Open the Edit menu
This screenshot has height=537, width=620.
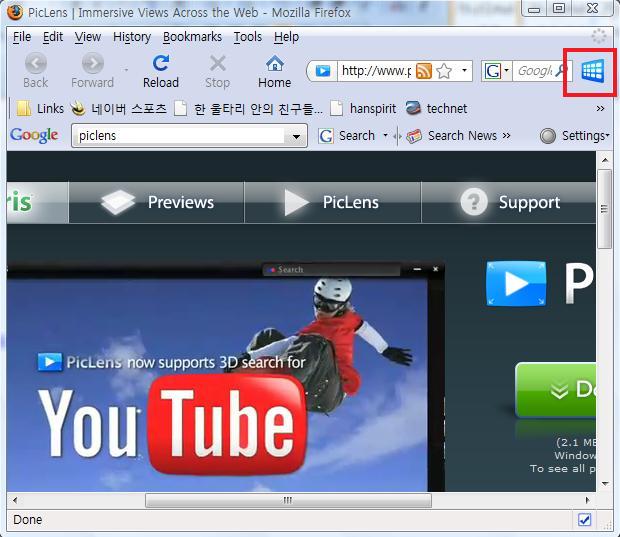53,37
